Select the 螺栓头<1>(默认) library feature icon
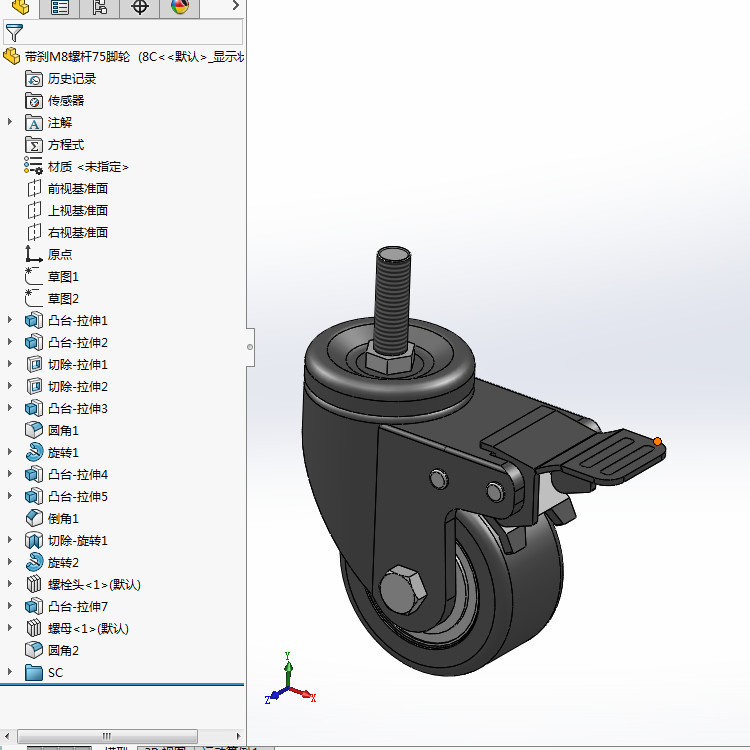Viewport: 750px width, 750px height. (x=34, y=585)
